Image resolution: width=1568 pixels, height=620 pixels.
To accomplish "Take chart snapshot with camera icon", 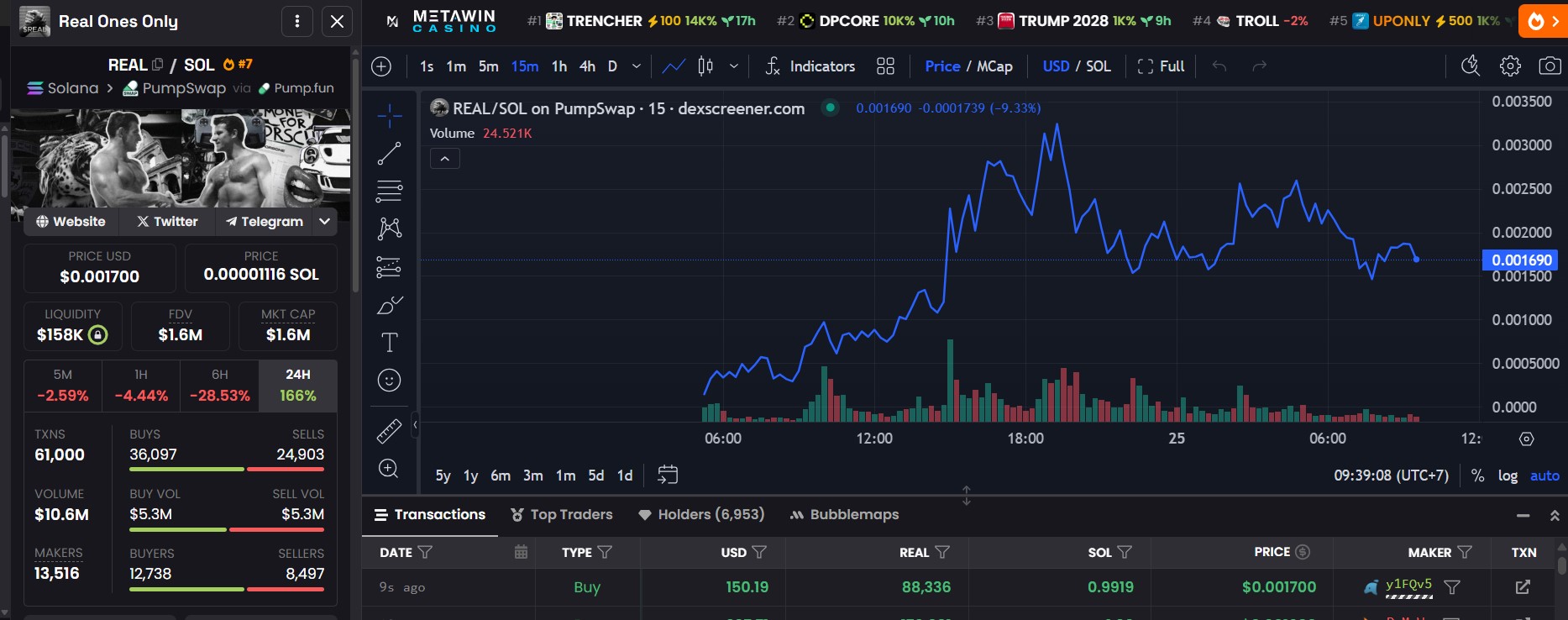I will tap(1550, 66).
